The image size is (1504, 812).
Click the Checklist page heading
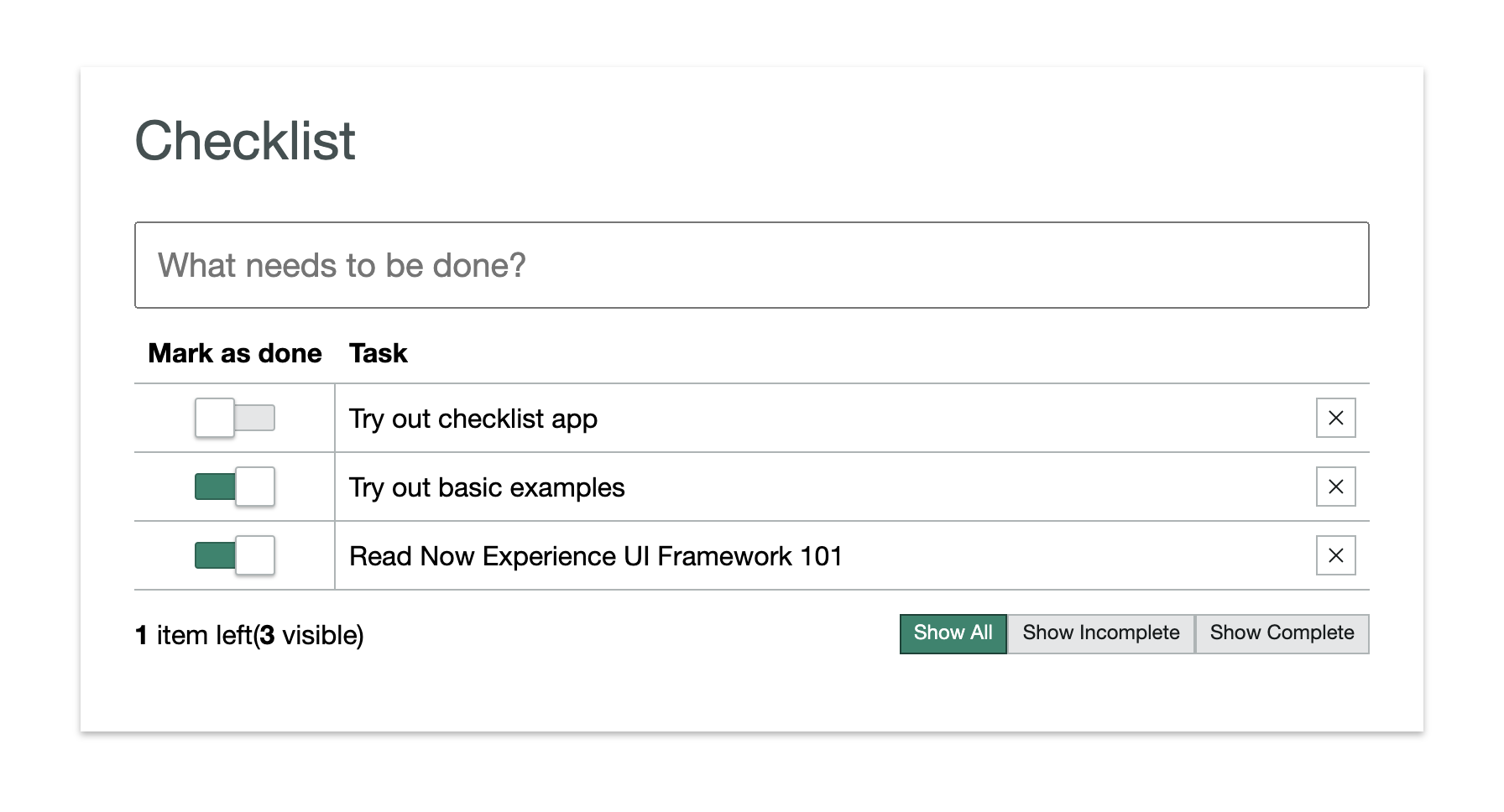(245, 140)
